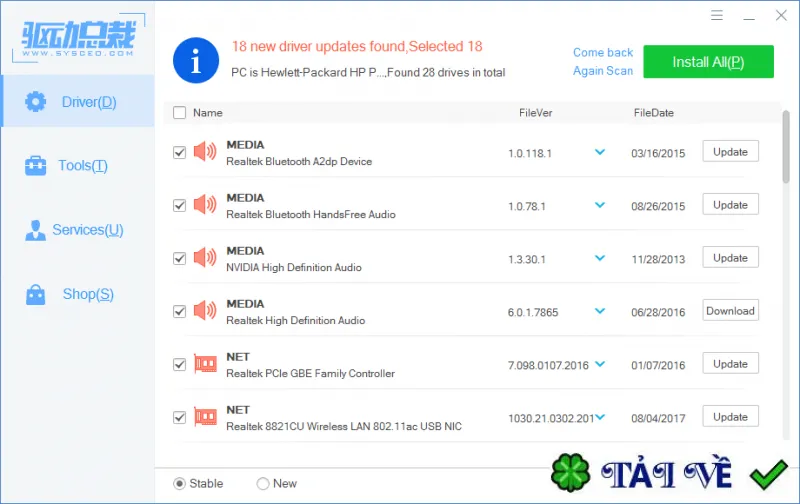Click speaker icon for NVIDIA HD Audio
The image size is (800, 504).
click(x=205, y=258)
